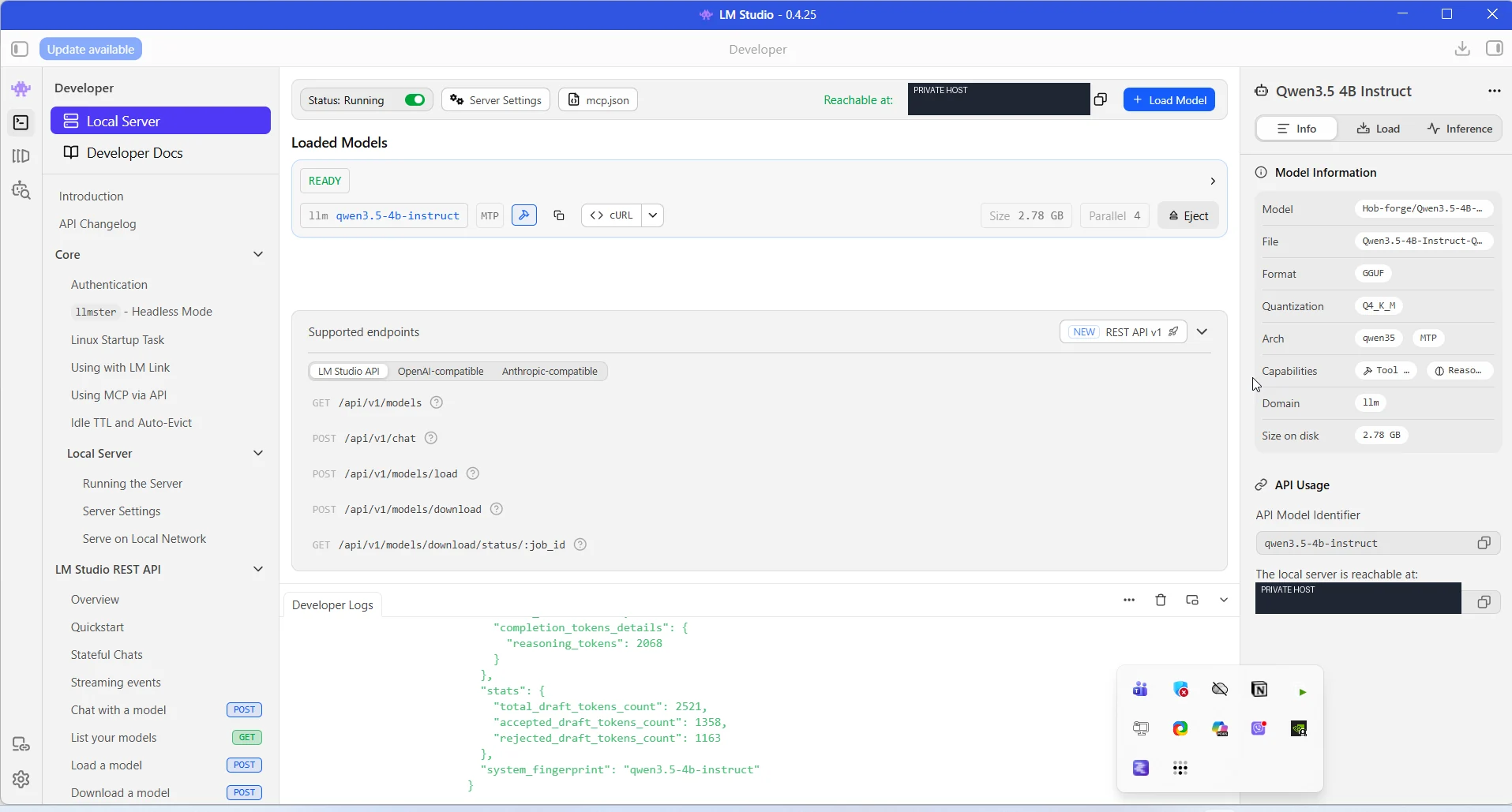Collapse the Developer Logs panel chevron
This screenshot has height=812, width=1512.
pos(1224,600)
